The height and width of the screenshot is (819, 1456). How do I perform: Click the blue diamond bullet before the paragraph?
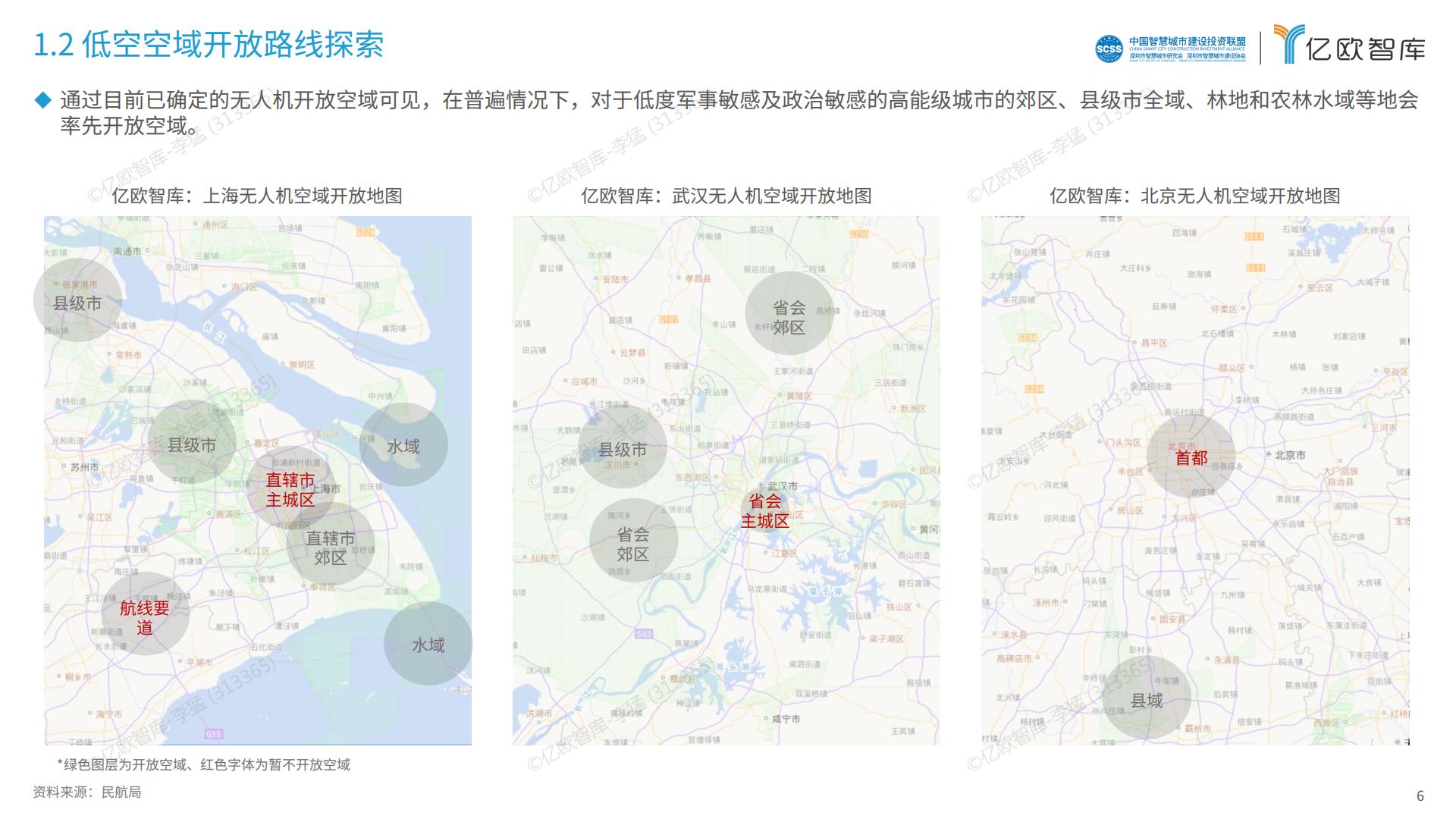[42, 99]
